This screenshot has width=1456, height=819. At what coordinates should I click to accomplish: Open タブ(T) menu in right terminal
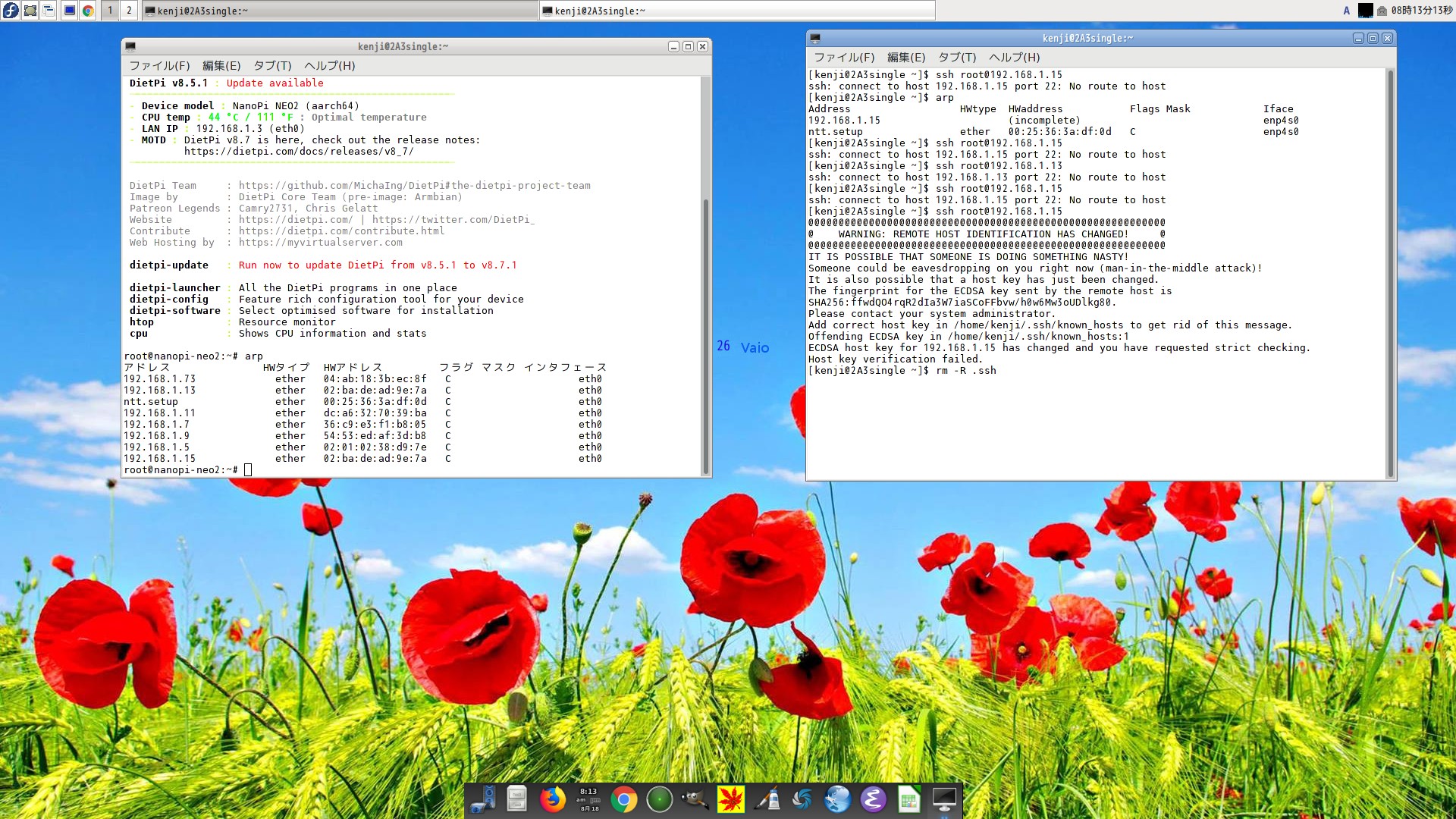(x=957, y=58)
